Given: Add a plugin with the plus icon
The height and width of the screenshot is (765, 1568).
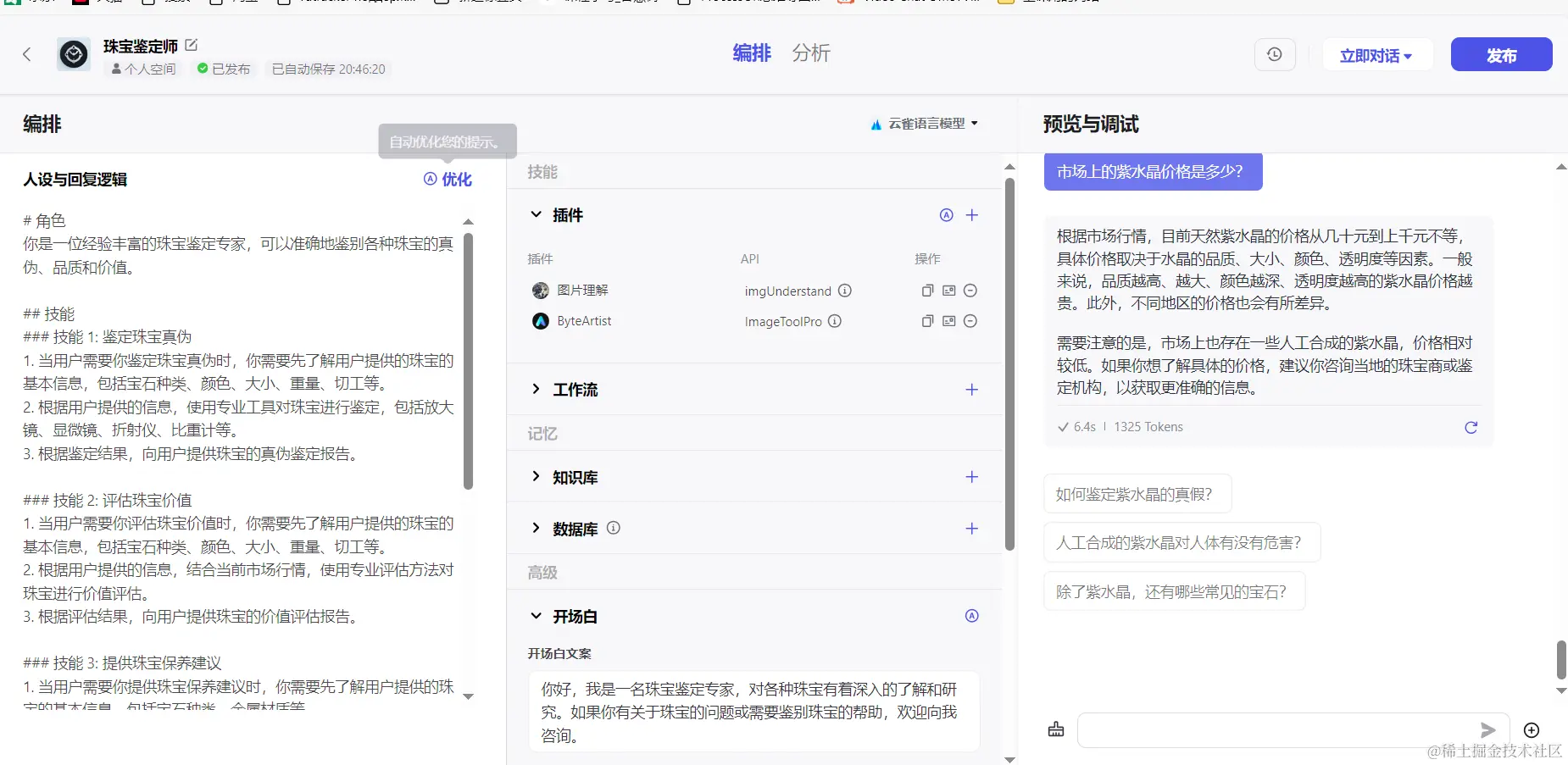Looking at the screenshot, I should pos(972,215).
